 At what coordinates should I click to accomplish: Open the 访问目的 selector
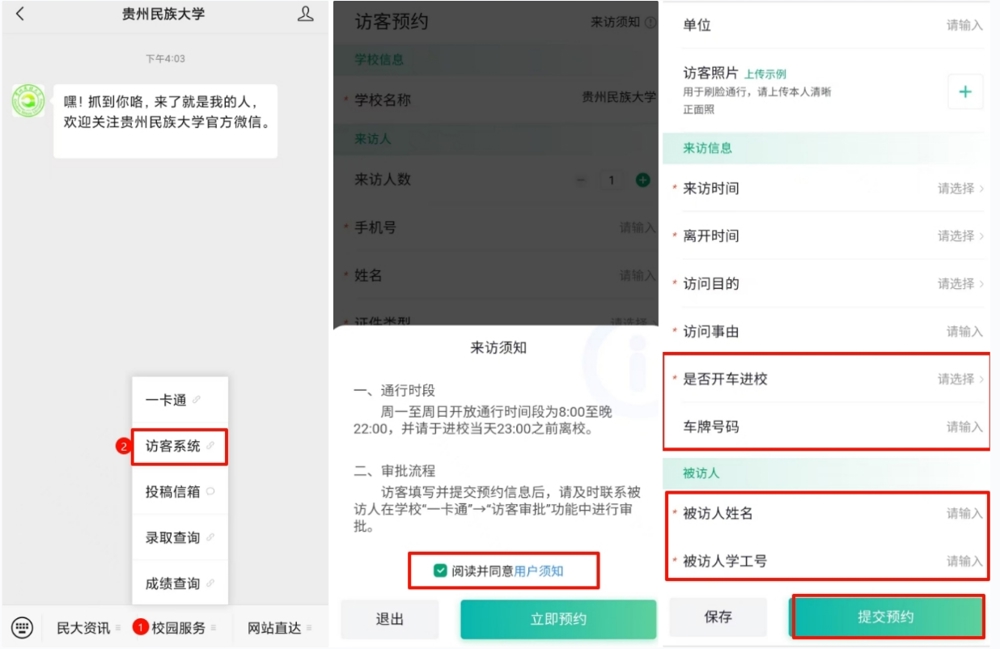tap(827, 284)
